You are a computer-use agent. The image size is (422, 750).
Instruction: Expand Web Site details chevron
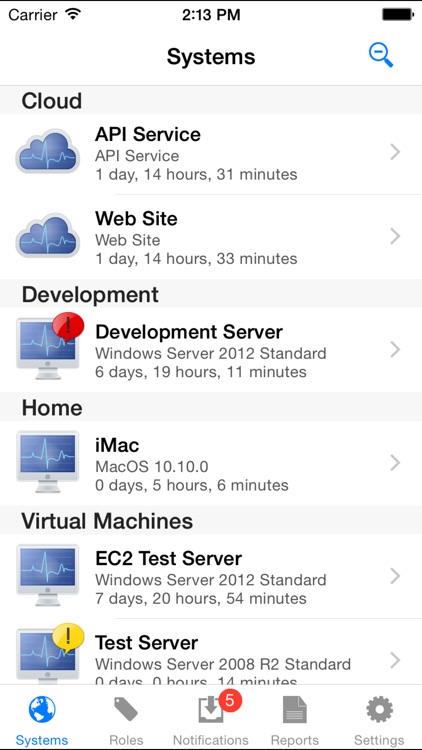[395, 236]
